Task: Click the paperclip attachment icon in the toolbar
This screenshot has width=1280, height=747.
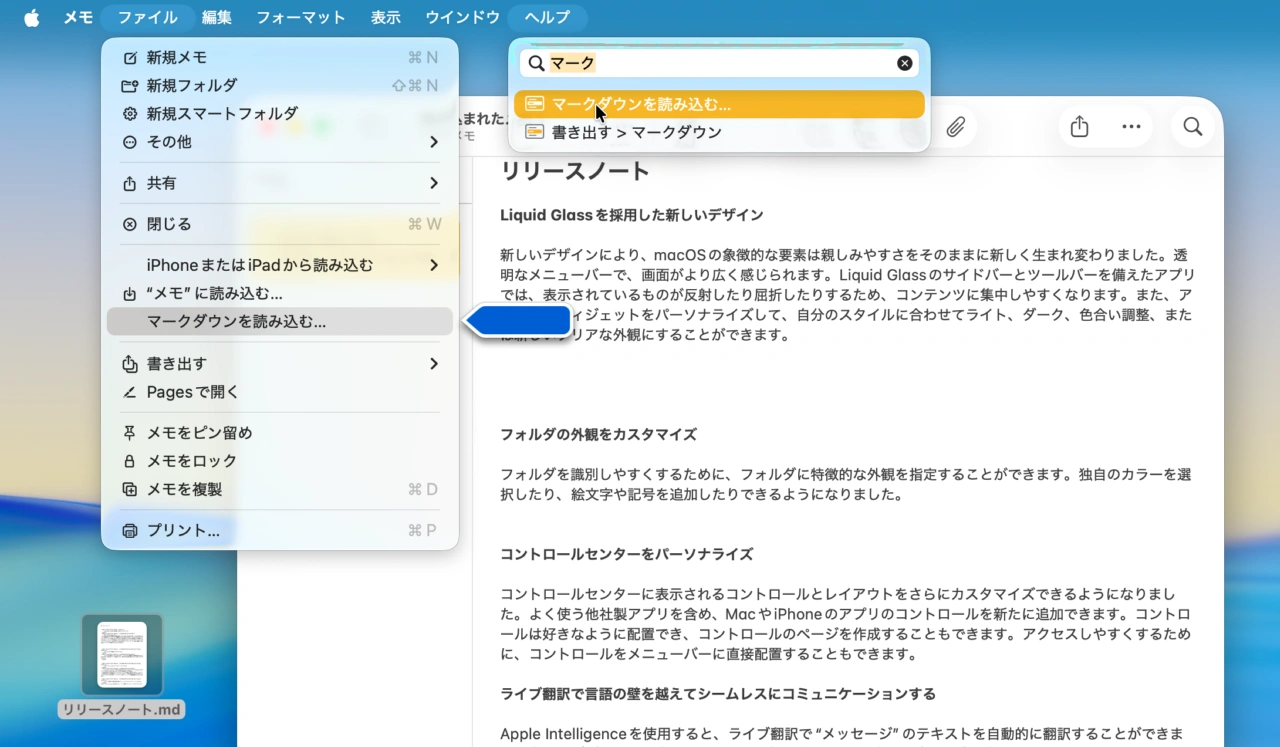Action: [x=955, y=126]
